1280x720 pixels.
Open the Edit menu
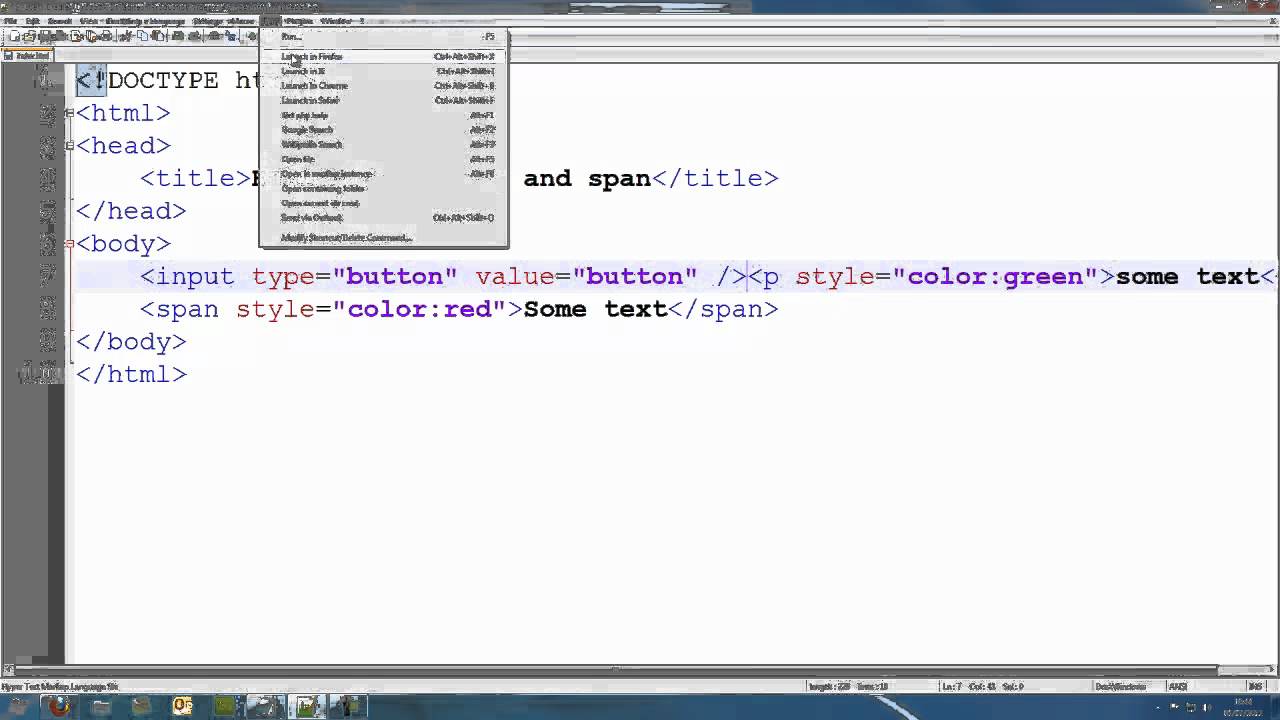click(33, 21)
